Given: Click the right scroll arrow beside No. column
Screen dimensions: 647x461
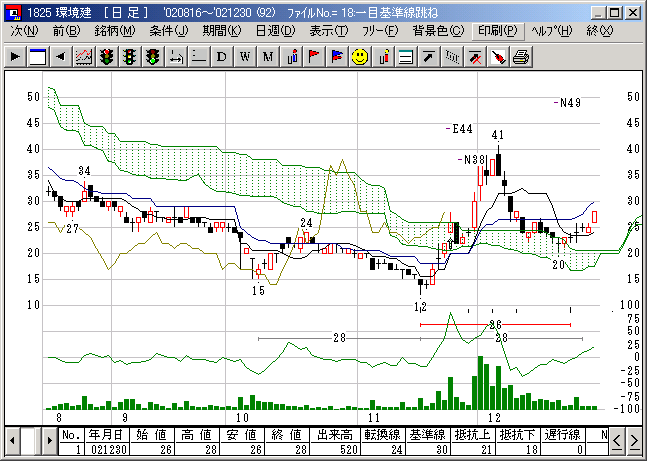Looking at the screenshot, I should click(x=50, y=440).
